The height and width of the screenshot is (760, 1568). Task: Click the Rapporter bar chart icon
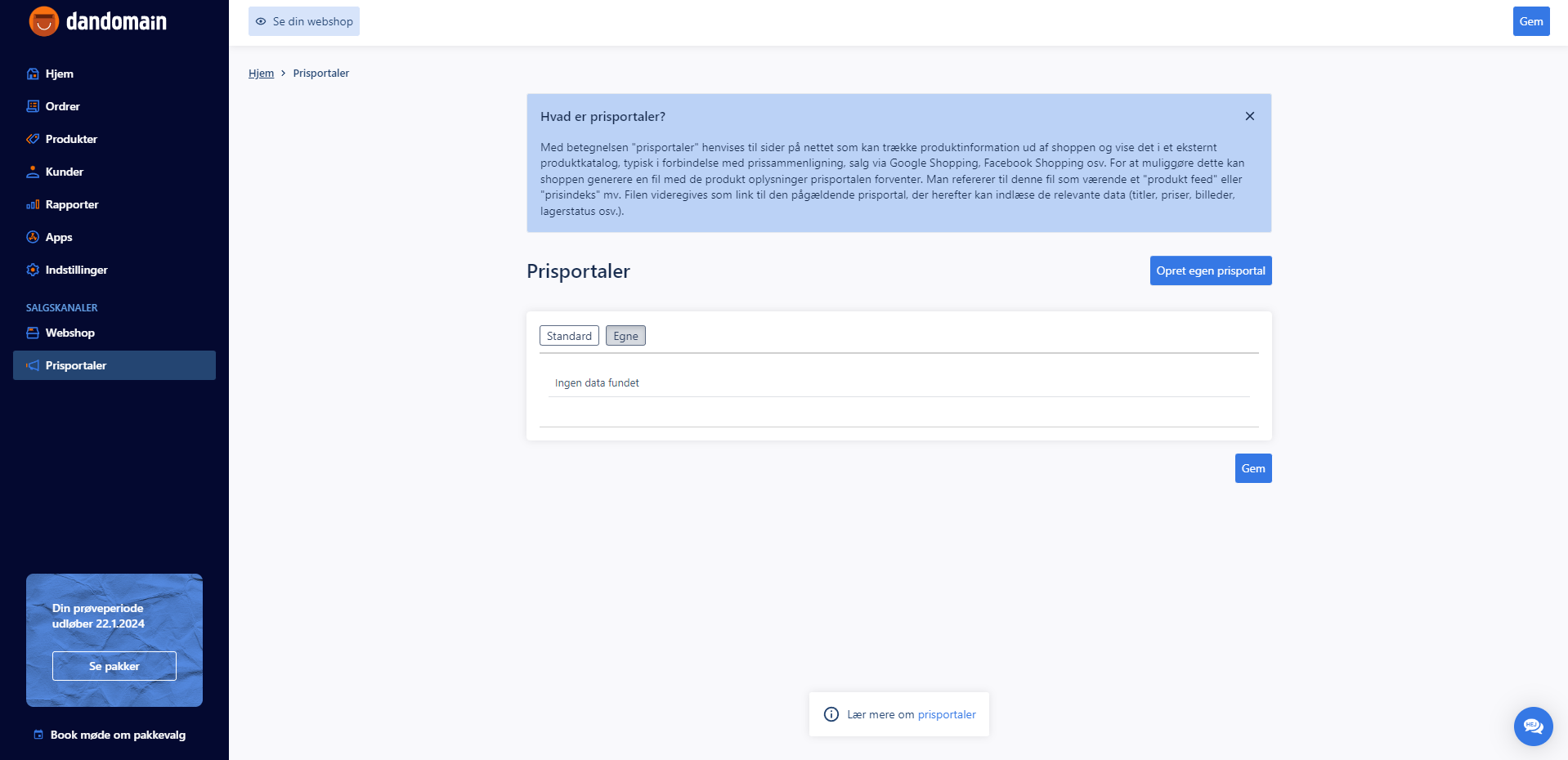(33, 204)
